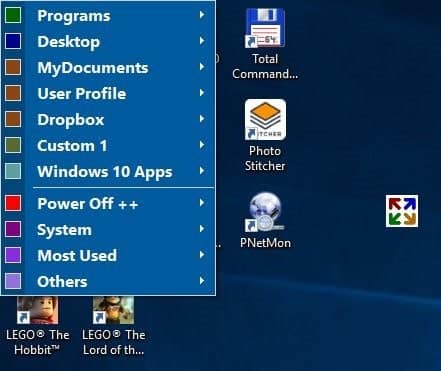
Task: Expand the Programs submenu arrow
Action: [x=202, y=15]
